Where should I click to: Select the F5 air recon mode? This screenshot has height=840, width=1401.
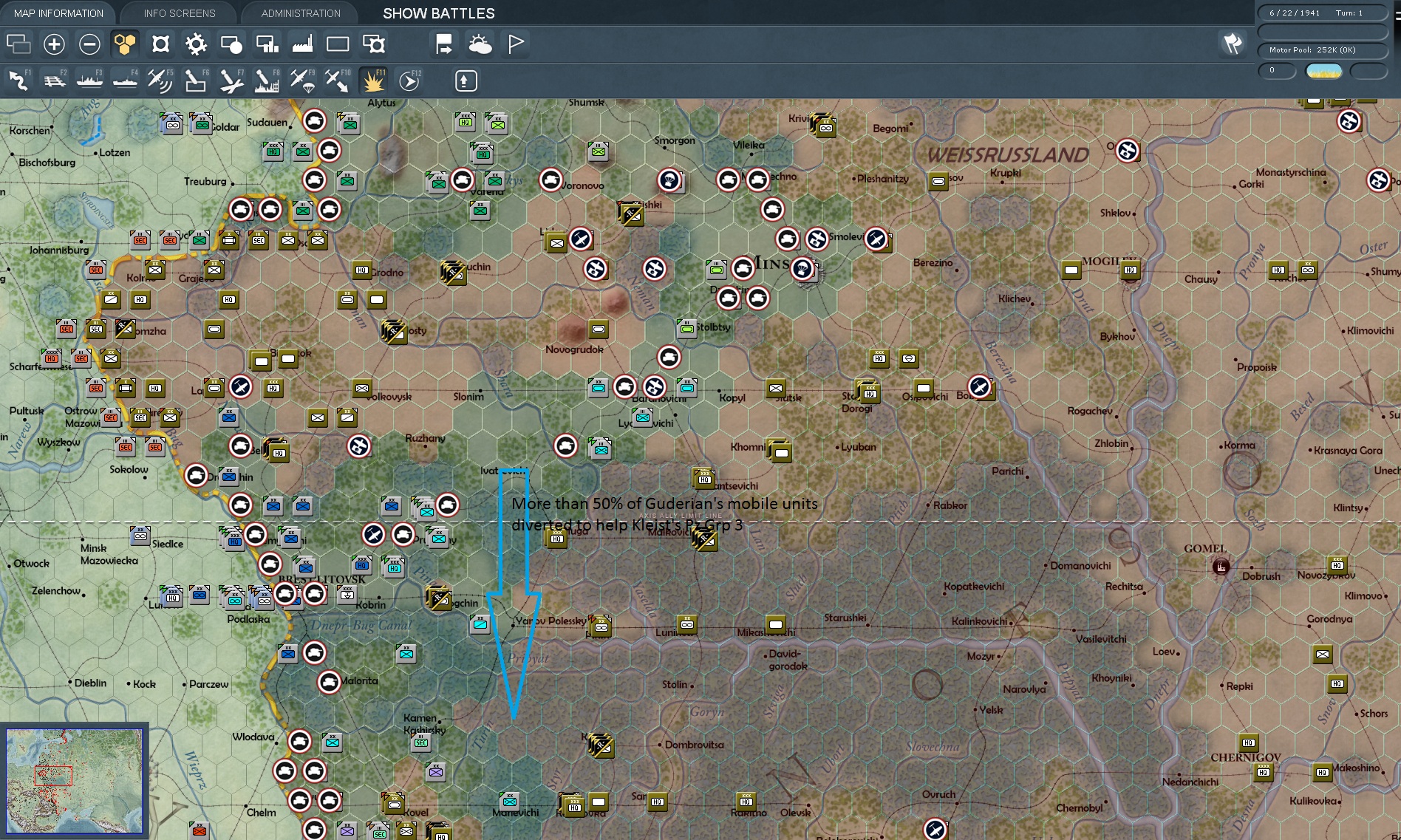[x=160, y=81]
